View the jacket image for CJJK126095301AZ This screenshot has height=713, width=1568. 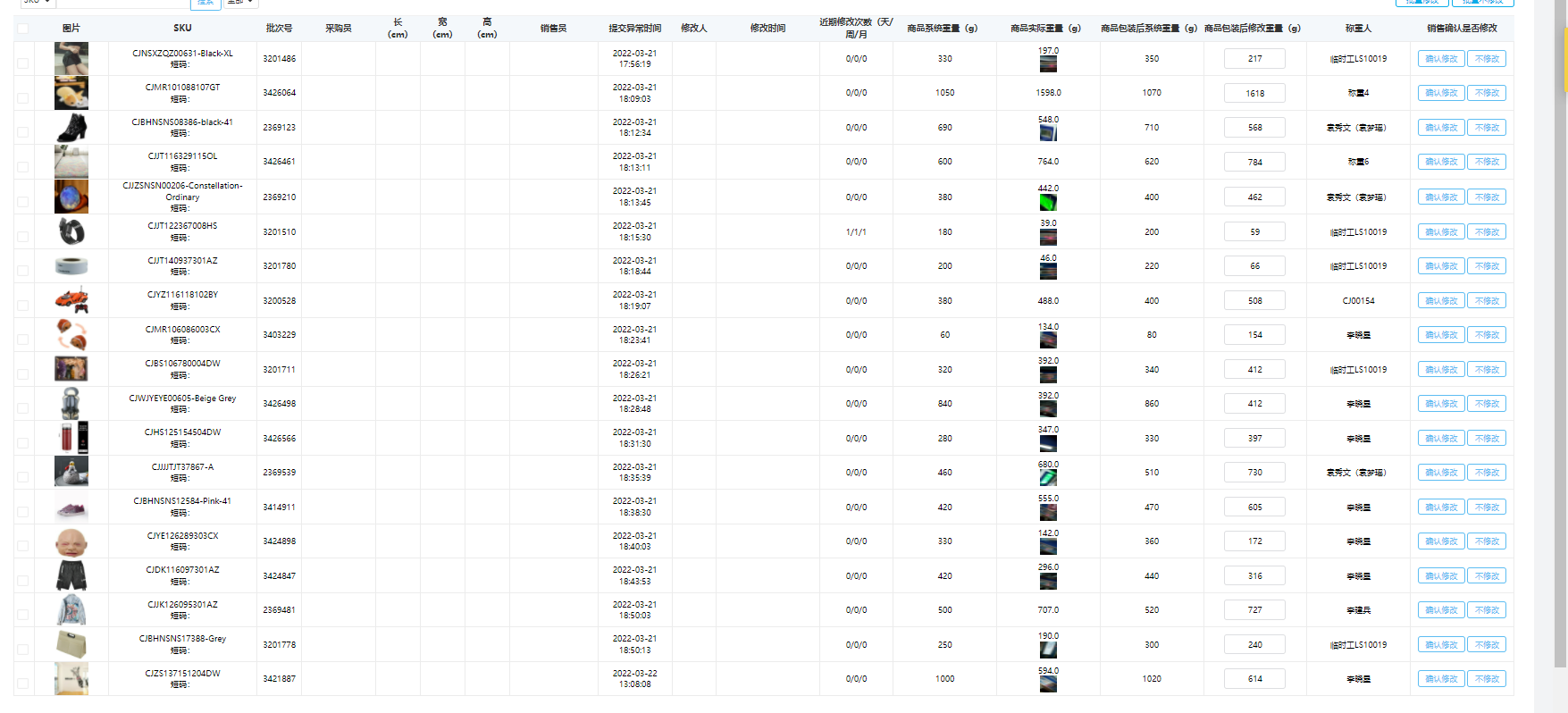coord(71,610)
